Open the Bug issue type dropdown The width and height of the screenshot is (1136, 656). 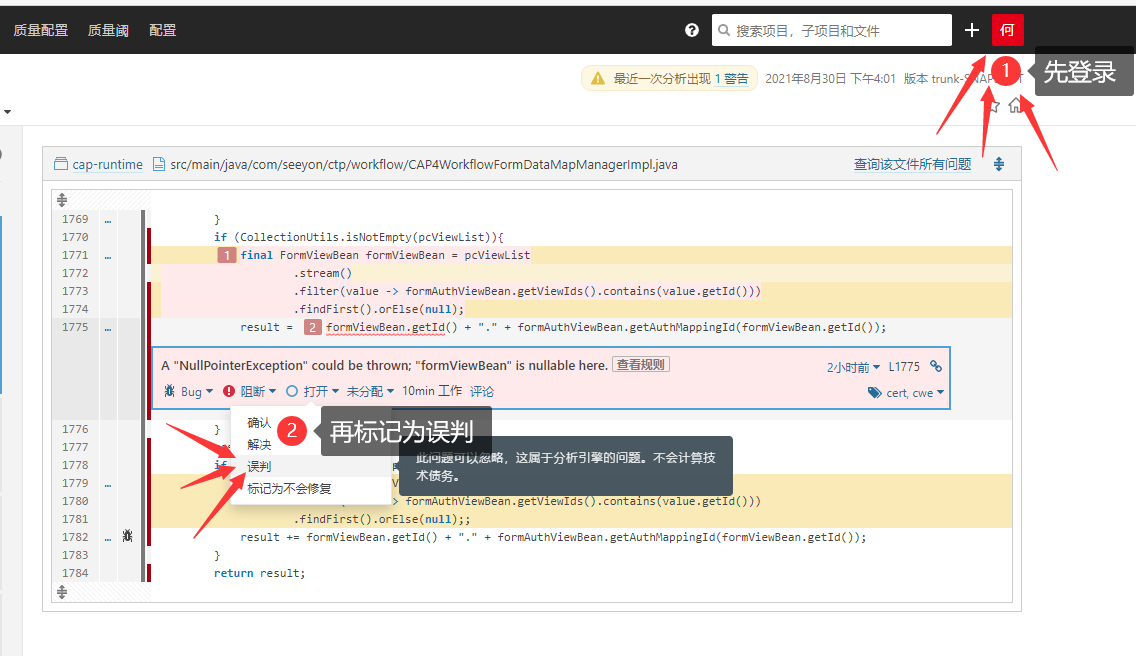(189, 392)
